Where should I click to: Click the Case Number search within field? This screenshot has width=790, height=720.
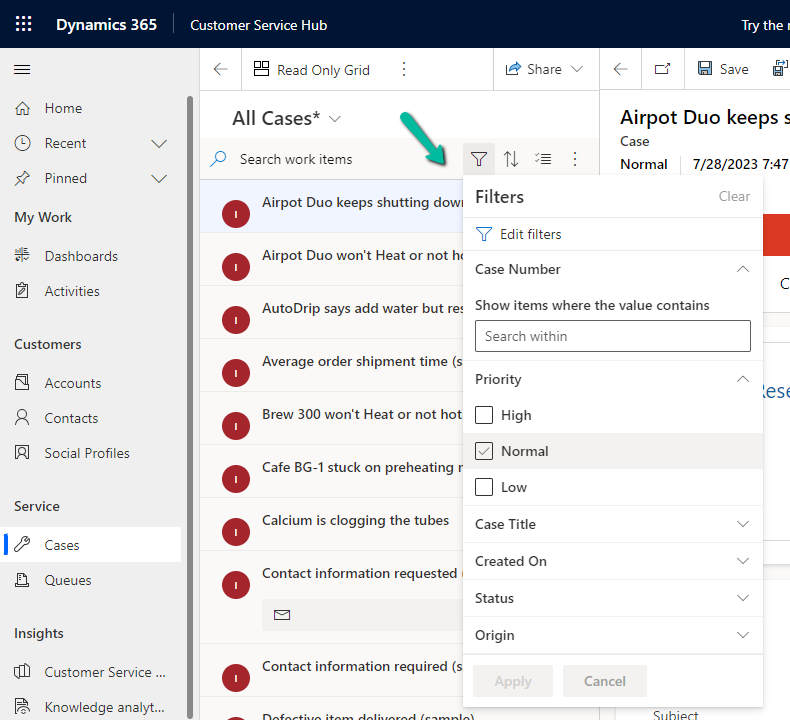612,336
